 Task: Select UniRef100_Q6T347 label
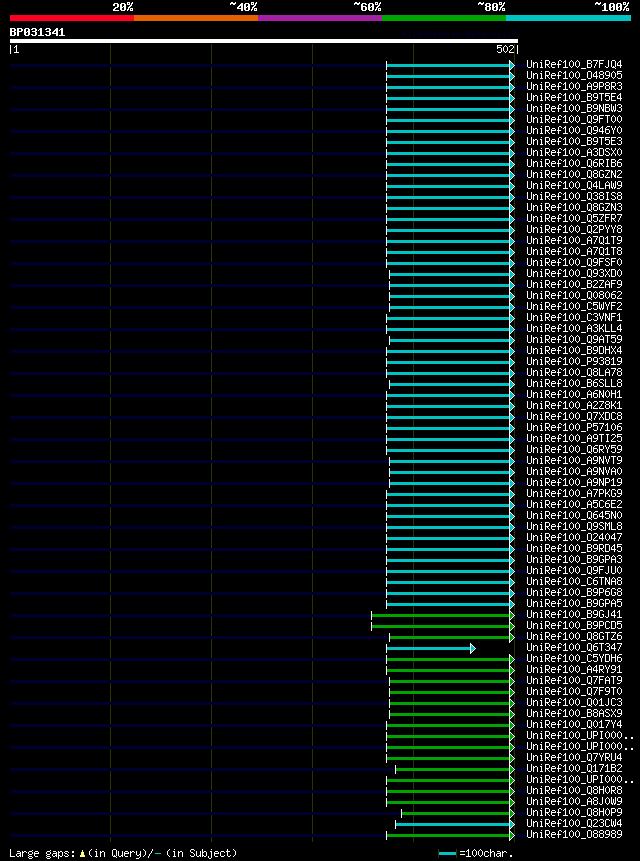click(x=574, y=647)
